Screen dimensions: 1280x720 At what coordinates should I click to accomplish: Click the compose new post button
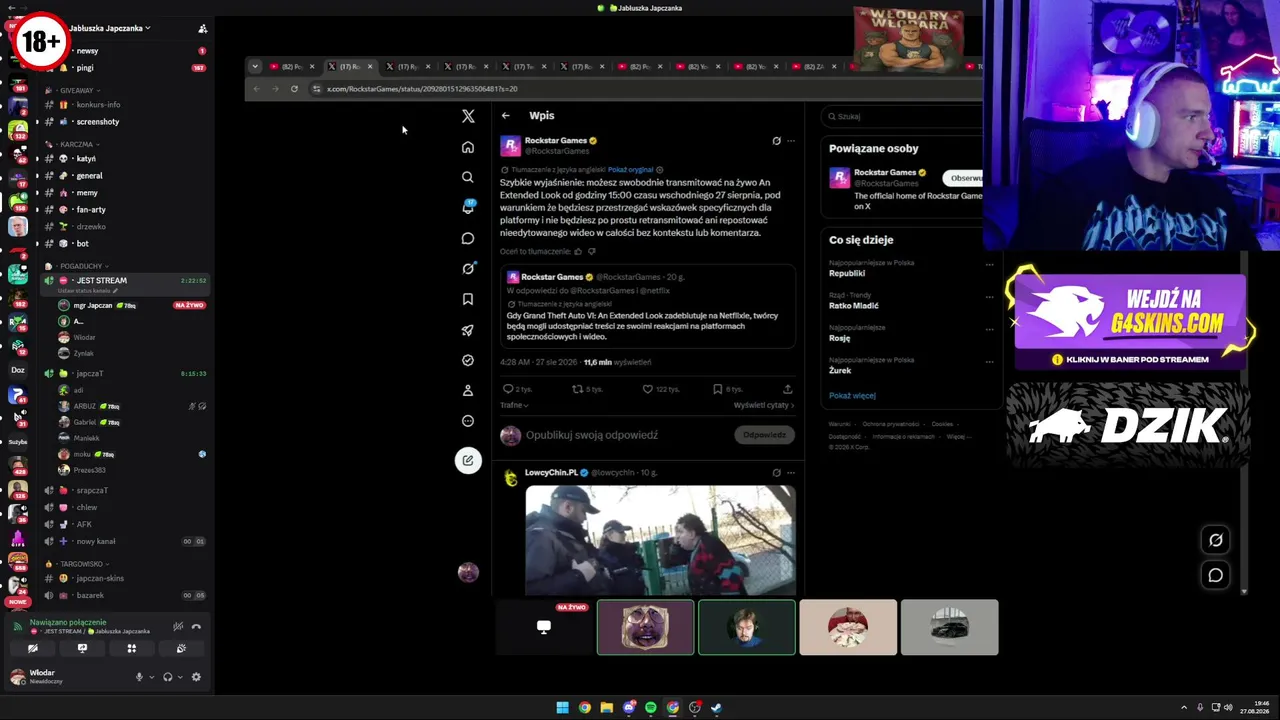(x=468, y=460)
